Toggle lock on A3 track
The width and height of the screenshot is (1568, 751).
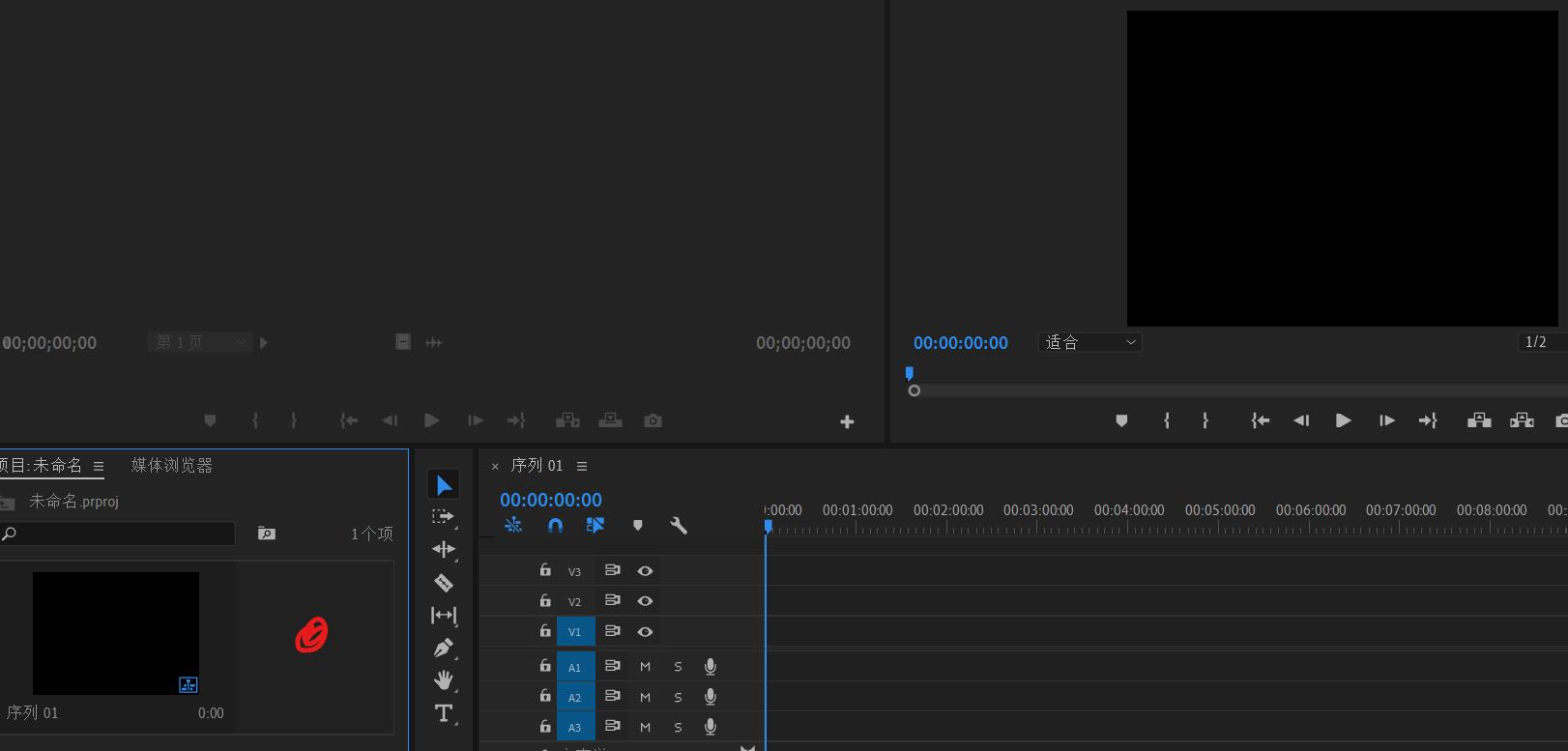tap(545, 726)
